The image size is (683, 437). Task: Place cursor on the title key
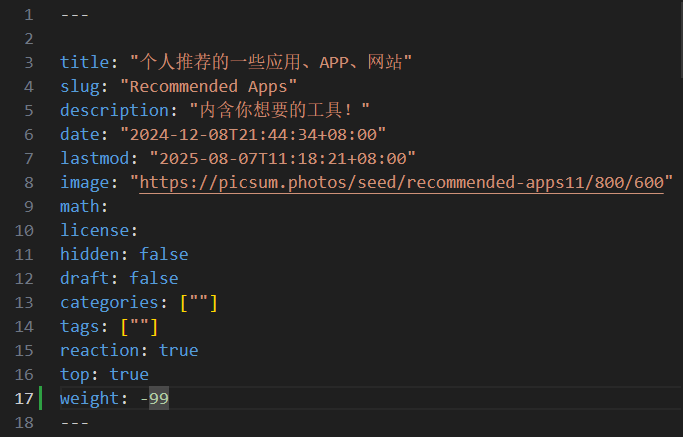(79, 63)
